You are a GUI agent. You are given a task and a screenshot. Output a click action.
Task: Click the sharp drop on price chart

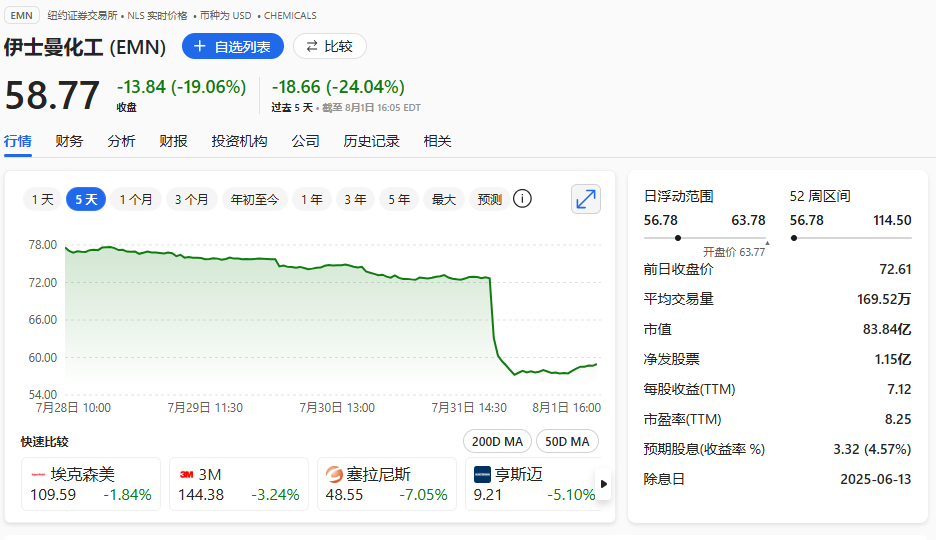click(x=493, y=316)
